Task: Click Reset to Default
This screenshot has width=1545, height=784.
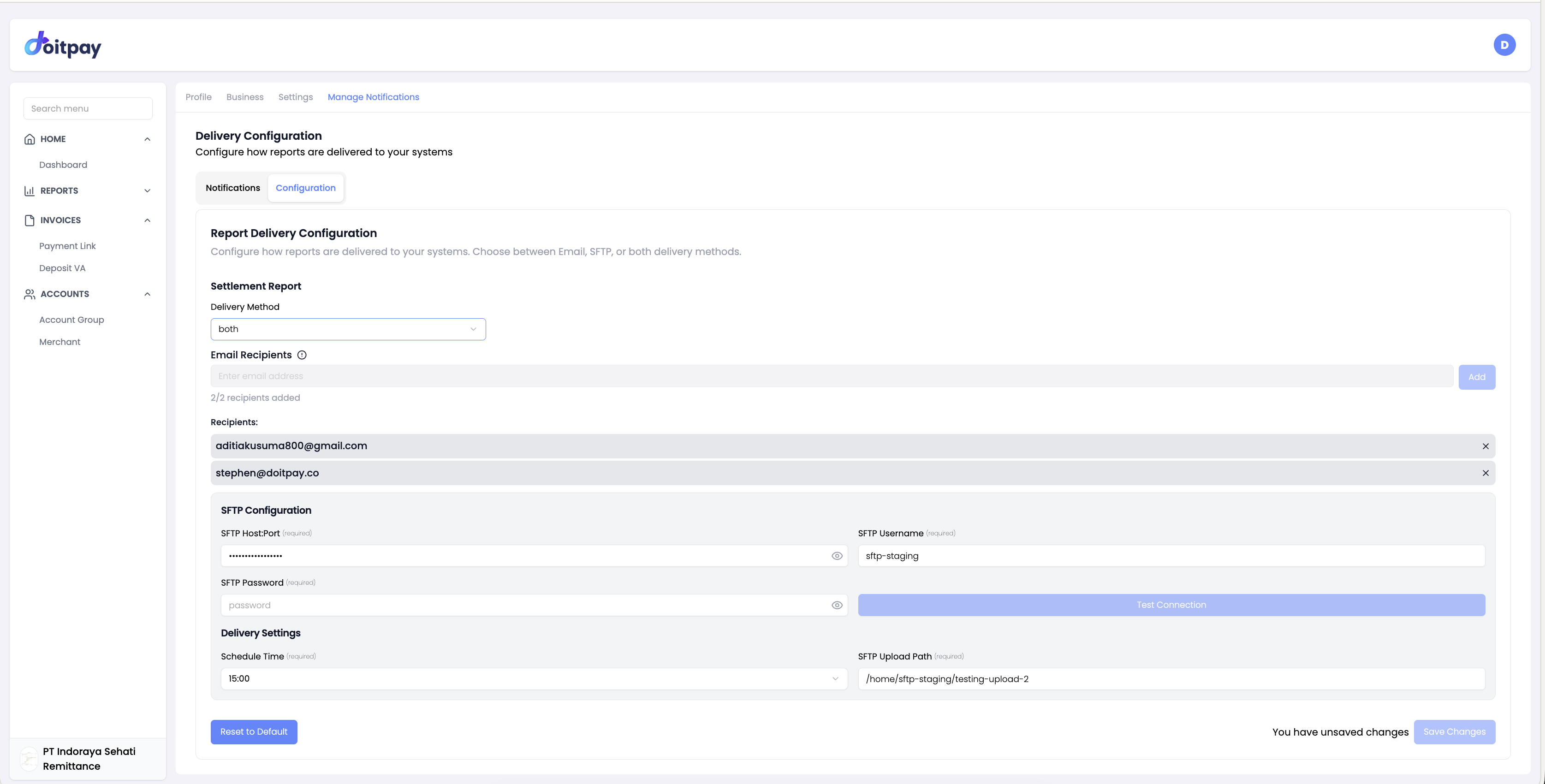Action: (254, 732)
